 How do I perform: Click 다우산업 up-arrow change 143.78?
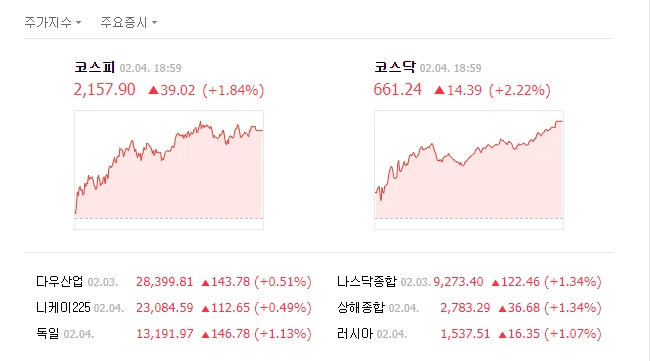(226, 282)
